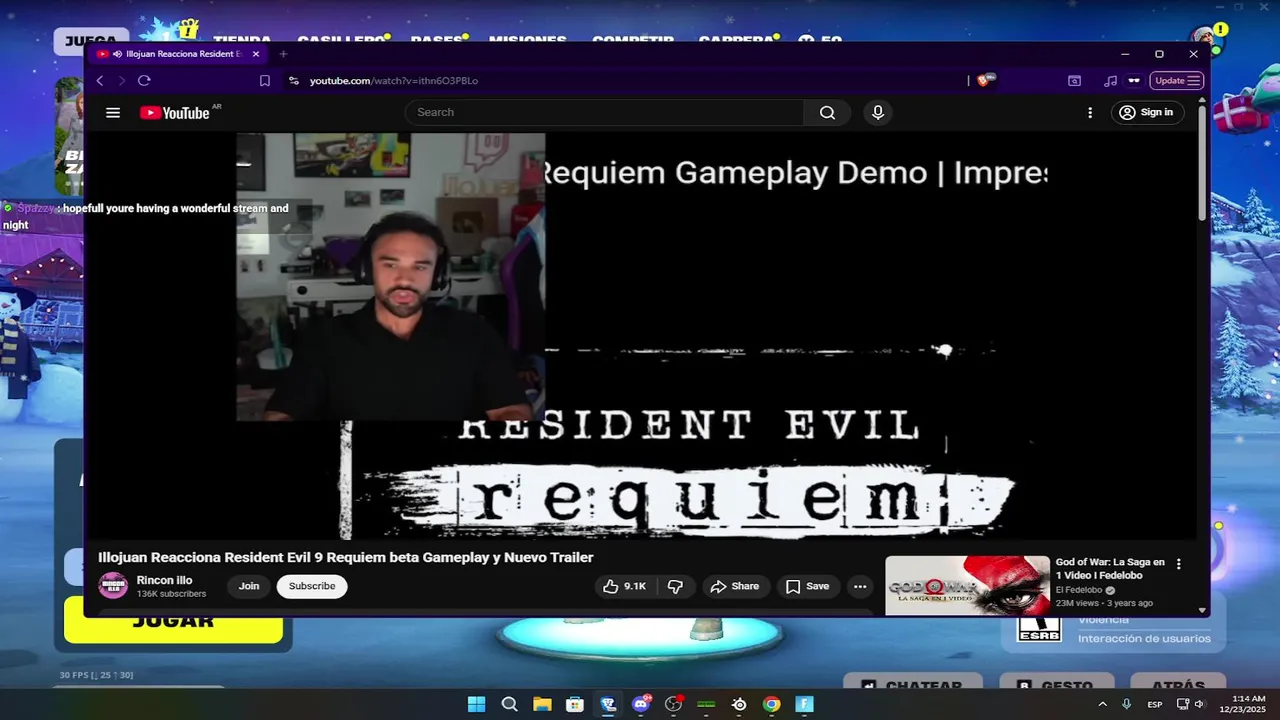Open File Explorer from the taskbar
Image resolution: width=1280 pixels, height=720 pixels.
[542, 704]
